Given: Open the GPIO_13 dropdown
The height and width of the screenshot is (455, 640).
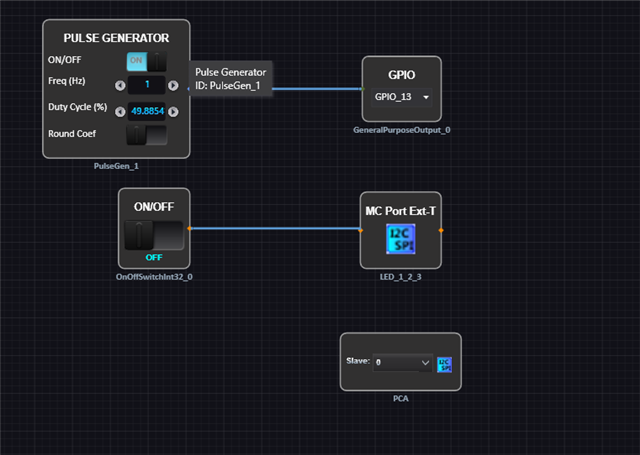Looking at the screenshot, I should coord(402,97).
